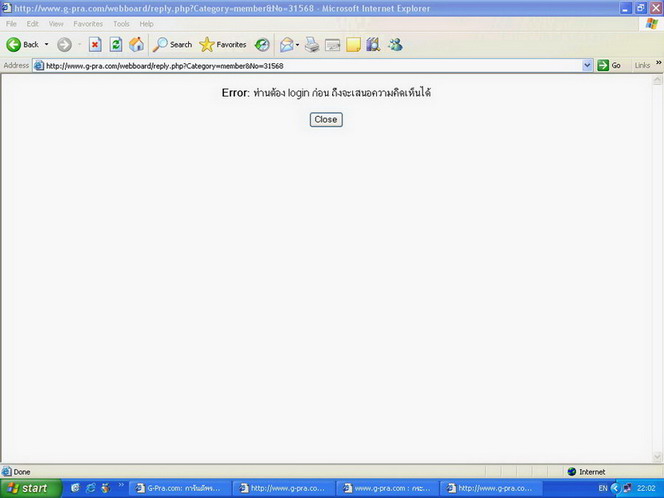Open the Windows Start menu
Image resolution: width=664 pixels, height=498 pixels.
(x=29, y=488)
